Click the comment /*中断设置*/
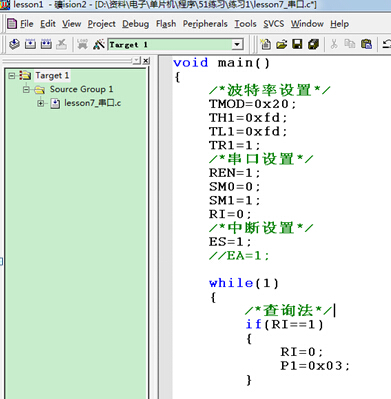The height and width of the screenshot is (399, 391). [x=261, y=228]
